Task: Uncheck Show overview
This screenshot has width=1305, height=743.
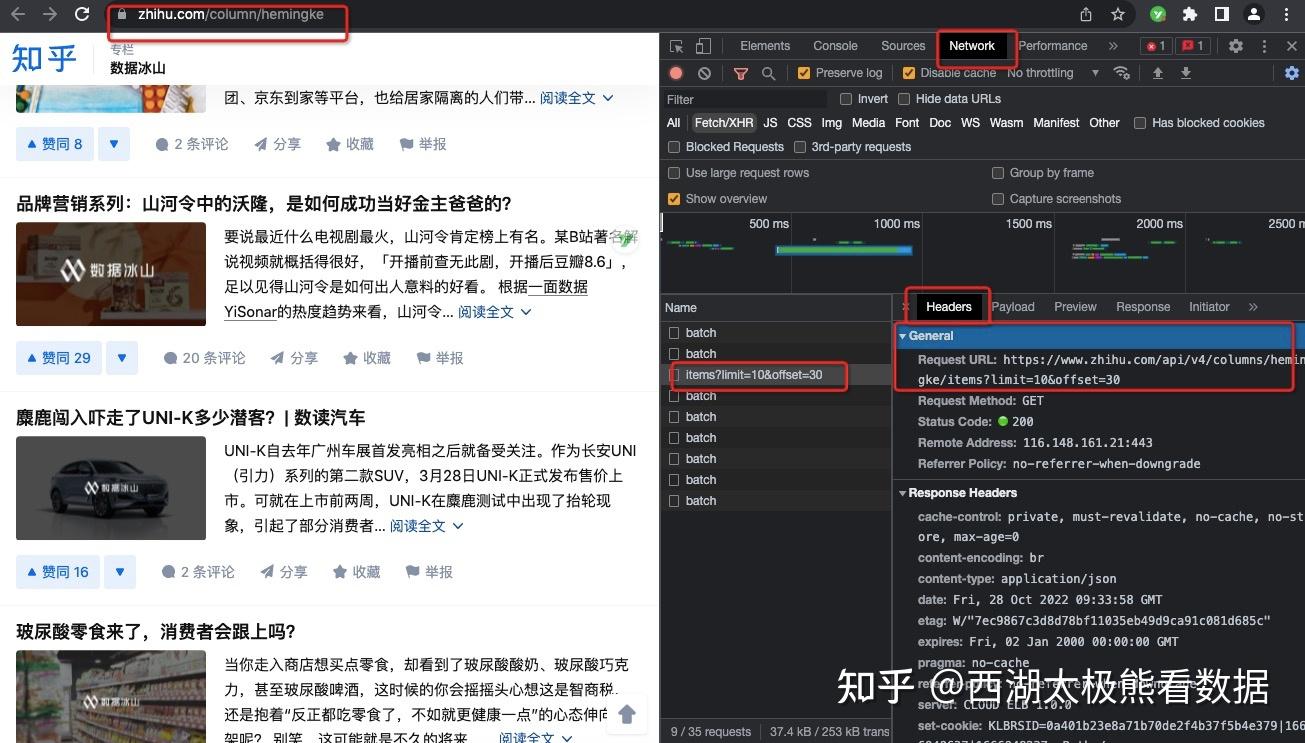Action: (674, 199)
